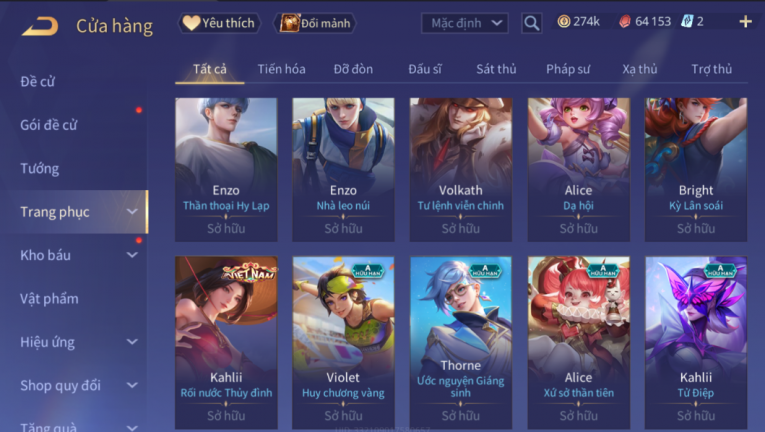Switch to the Pháp sư tab

[x=568, y=69]
